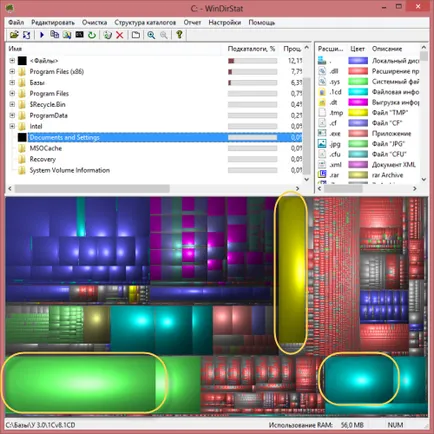Click the blue play arrow toolbar icon
The height and width of the screenshot is (434, 434).
pos(42,35)
